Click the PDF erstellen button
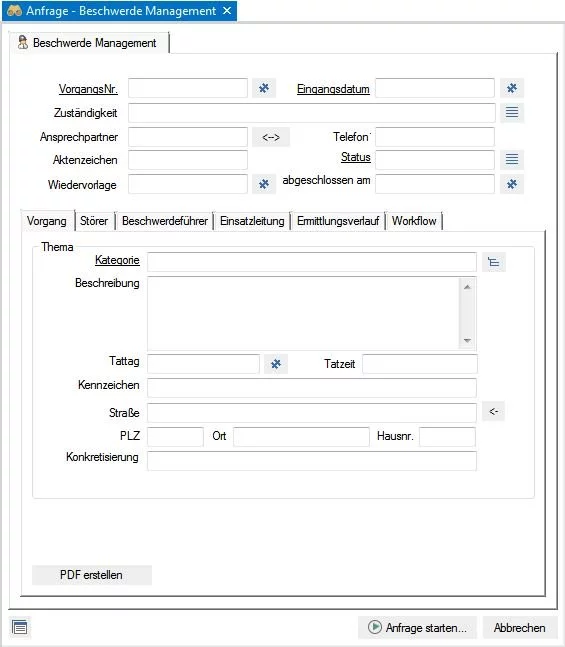The height and width of the screenshot is (647, 565). 92,575
